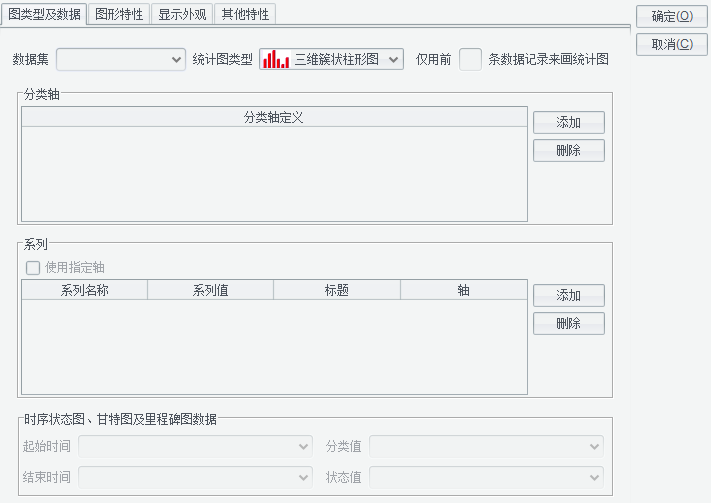Click the 轴 column header in series table
The width and height of the screenshot is (711, 503).
463,290
